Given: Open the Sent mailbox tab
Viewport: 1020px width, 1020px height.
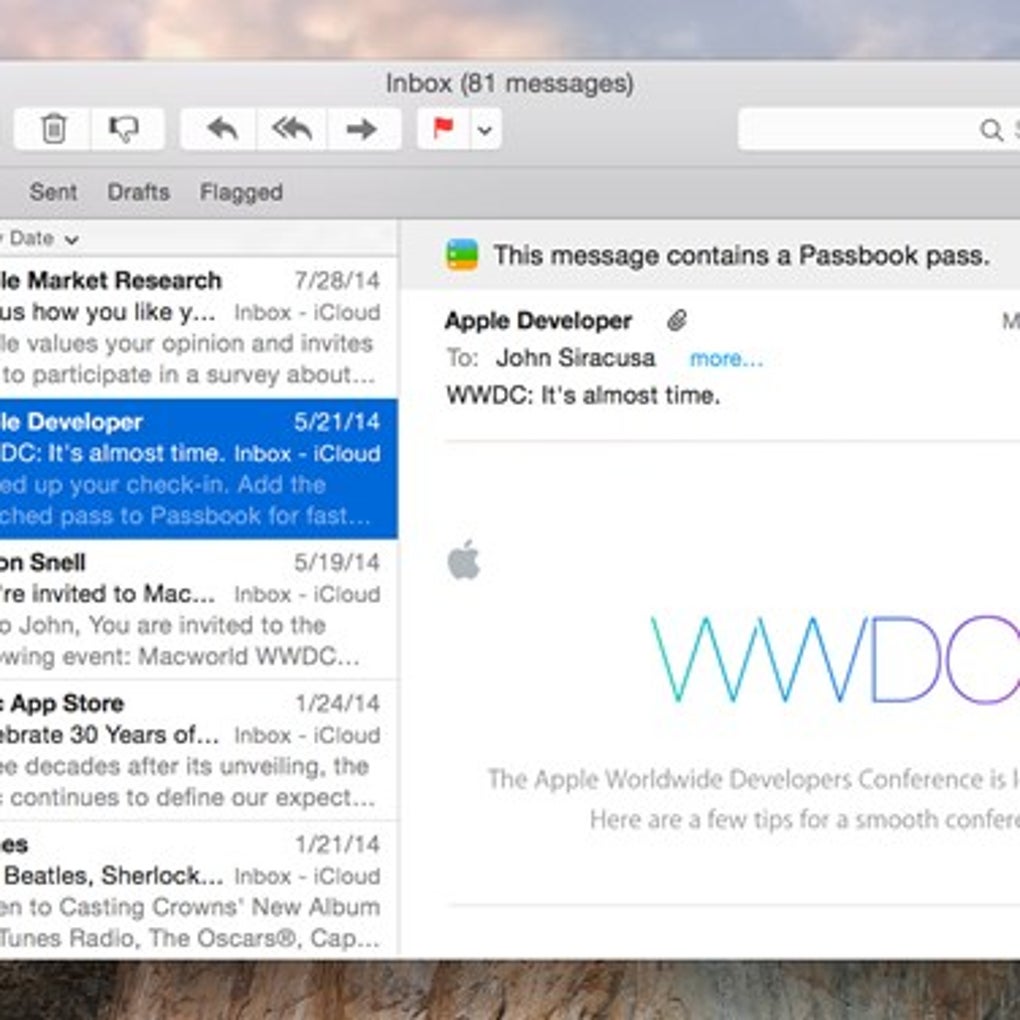Looking at the screenshot, I should point(53,192).
